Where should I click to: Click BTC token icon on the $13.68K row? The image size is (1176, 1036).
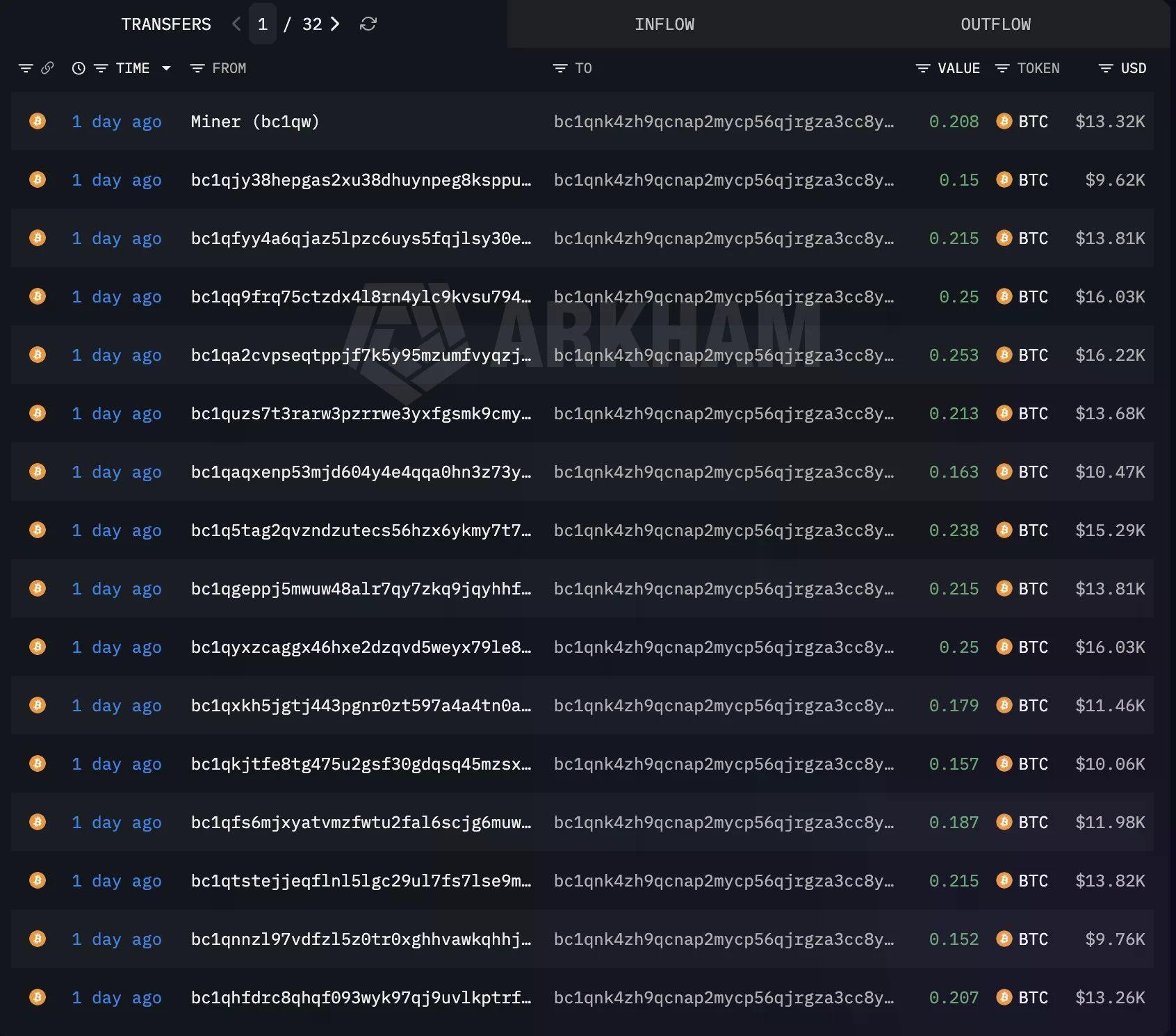(x=1004, y=413)
